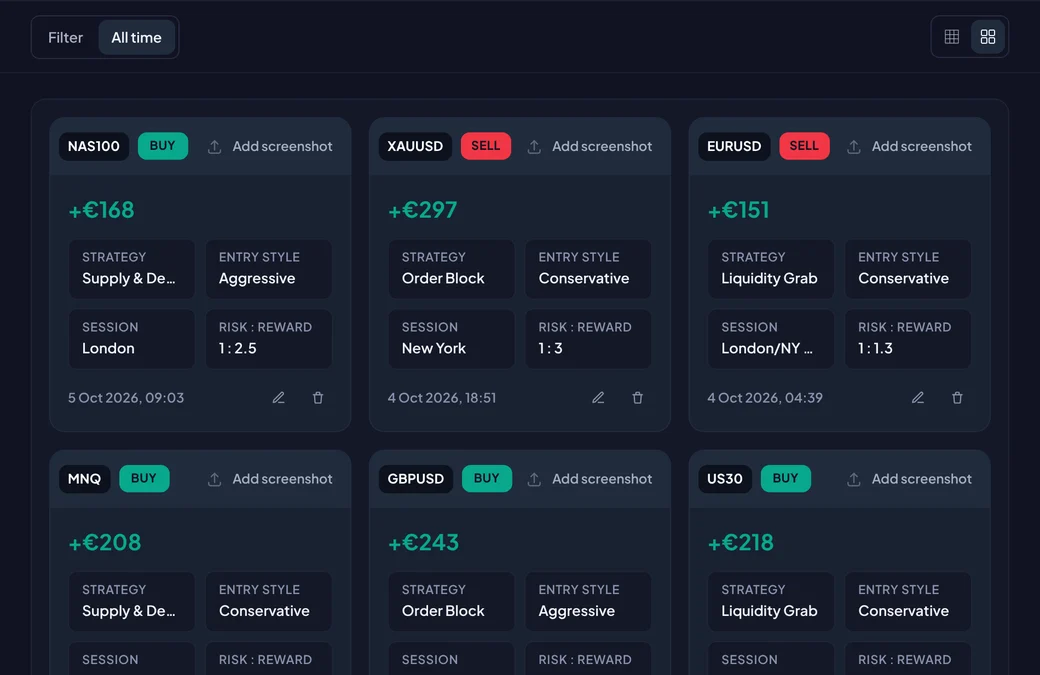
Task: Click the EURUSD symbol tag
Action: [734, 147]
